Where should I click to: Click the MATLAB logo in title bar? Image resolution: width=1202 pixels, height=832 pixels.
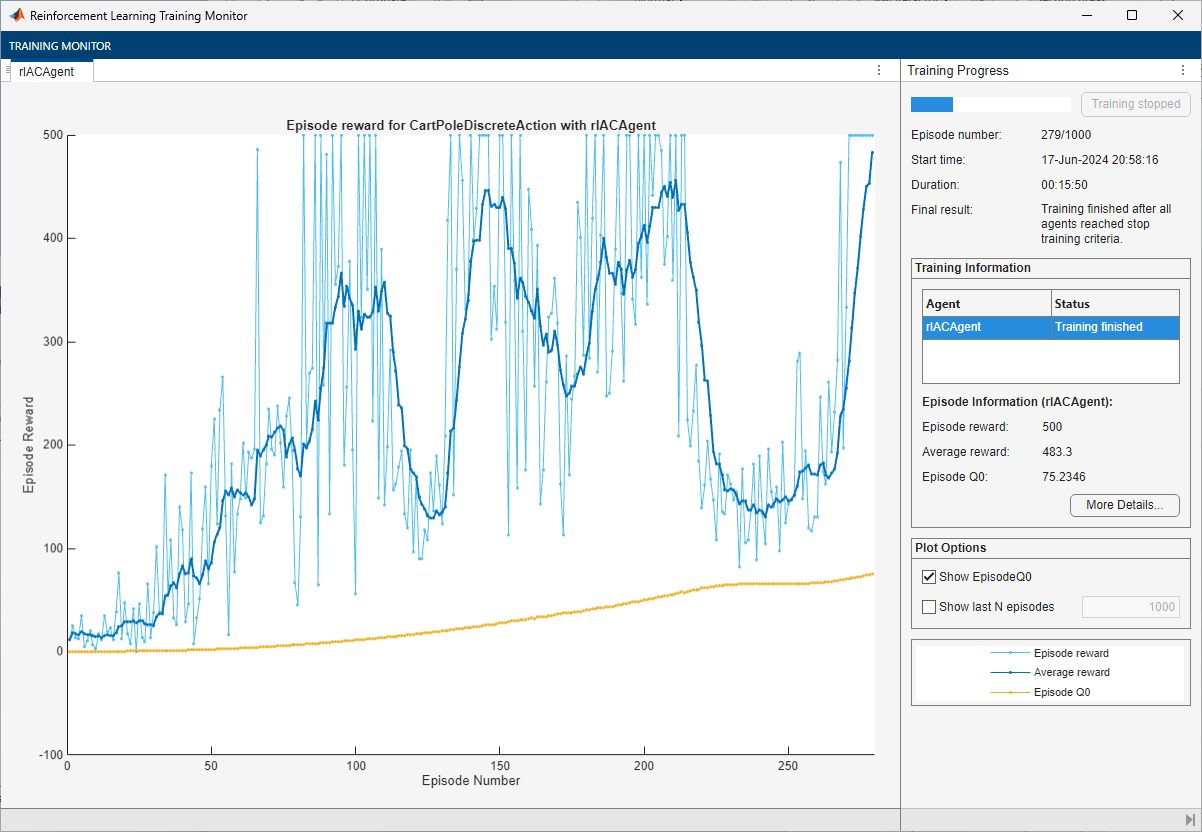[x=17, y=16]
